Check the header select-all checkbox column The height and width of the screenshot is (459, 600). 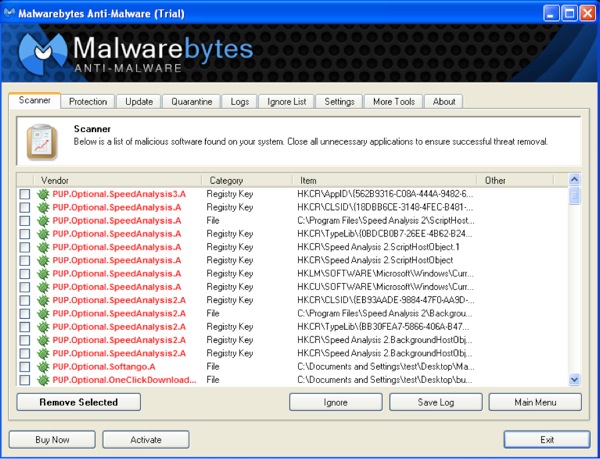coord(25,180)
